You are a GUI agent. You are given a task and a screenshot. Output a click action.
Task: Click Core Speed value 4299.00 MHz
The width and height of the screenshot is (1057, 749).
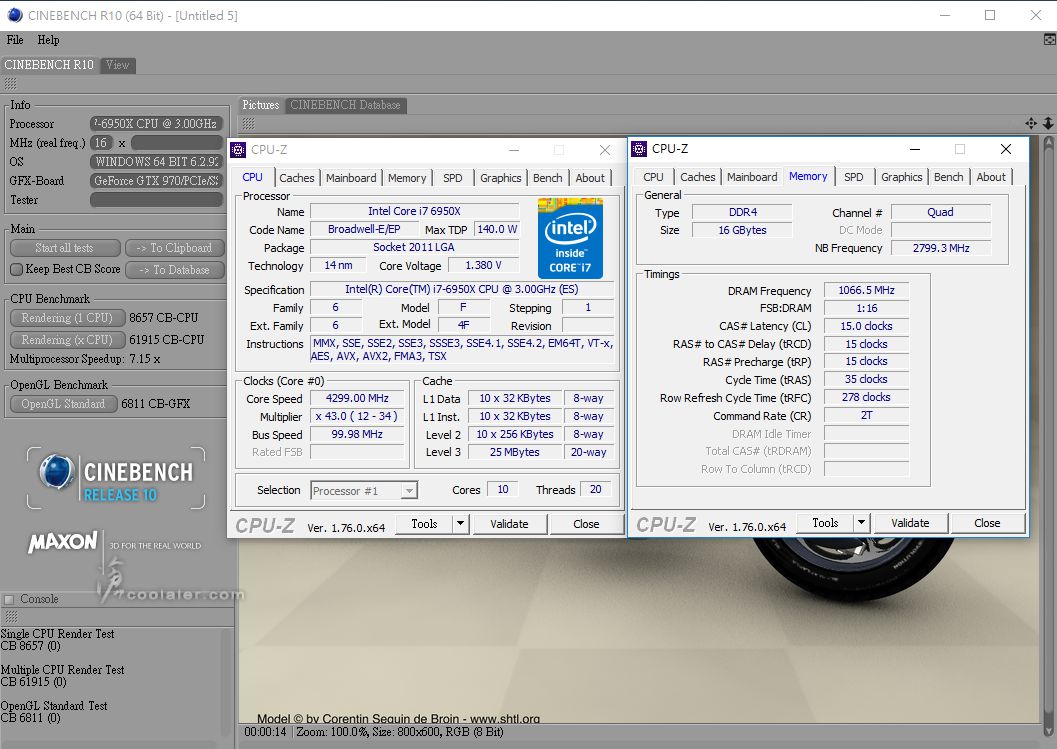(357, 398)
